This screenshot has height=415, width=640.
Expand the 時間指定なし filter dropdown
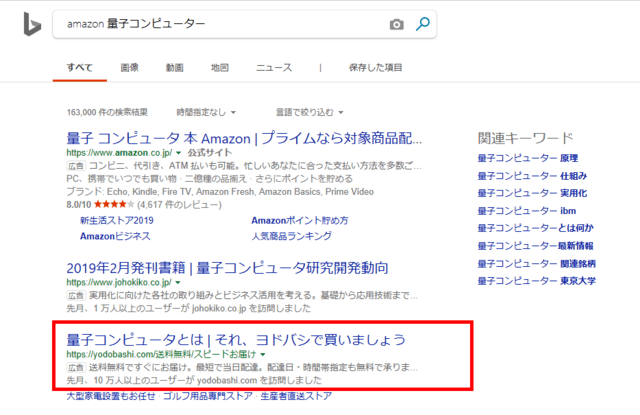coord(206,112)
